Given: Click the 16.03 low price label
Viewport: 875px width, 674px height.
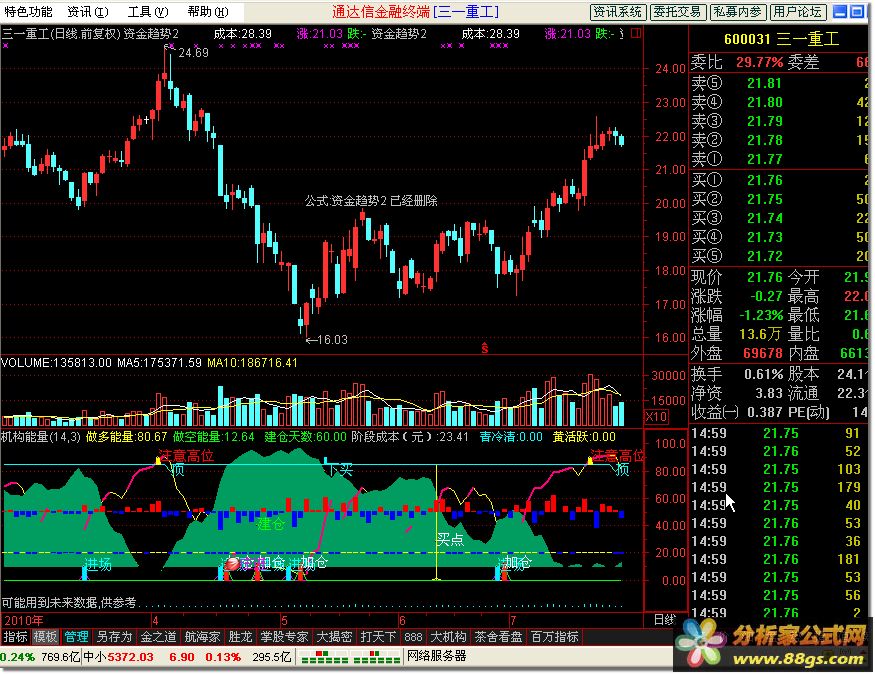Looking at the screenshot, I should (332, 339).
